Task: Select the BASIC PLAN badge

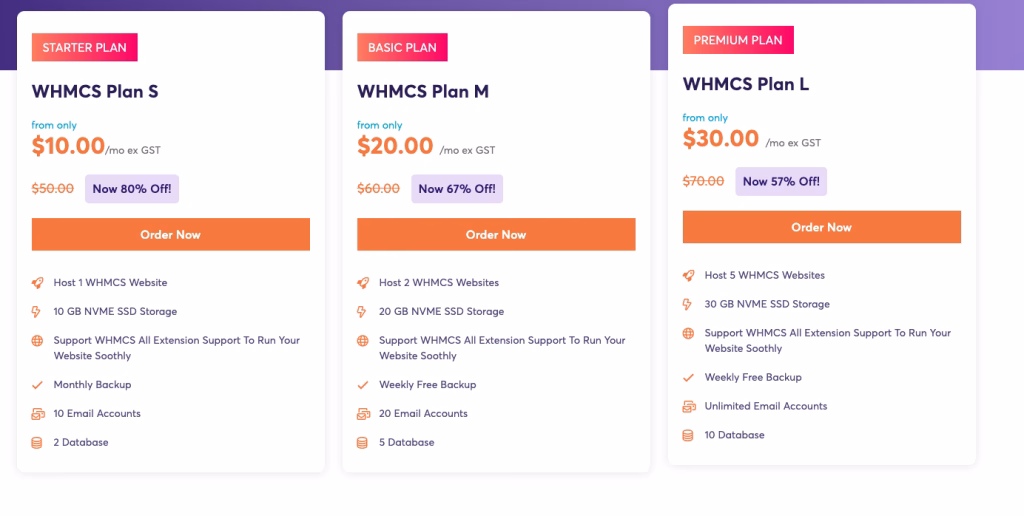Action: (402, 48)
